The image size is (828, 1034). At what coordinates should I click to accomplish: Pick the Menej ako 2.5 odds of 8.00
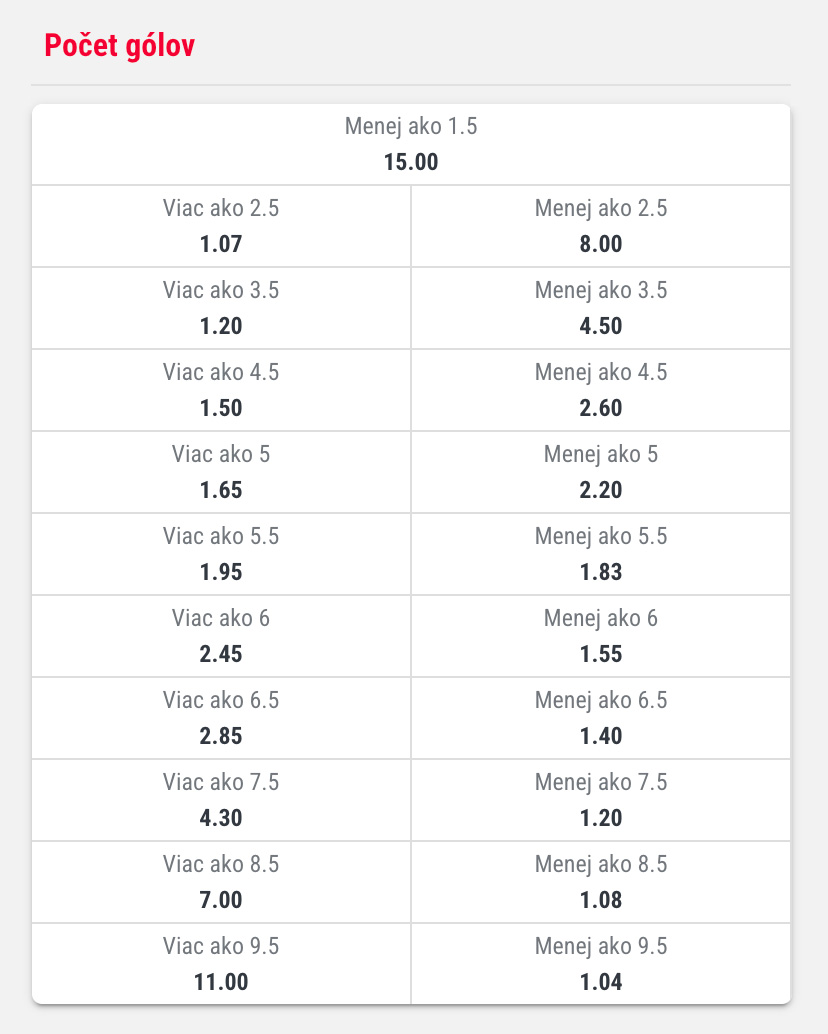click(600, 226)
